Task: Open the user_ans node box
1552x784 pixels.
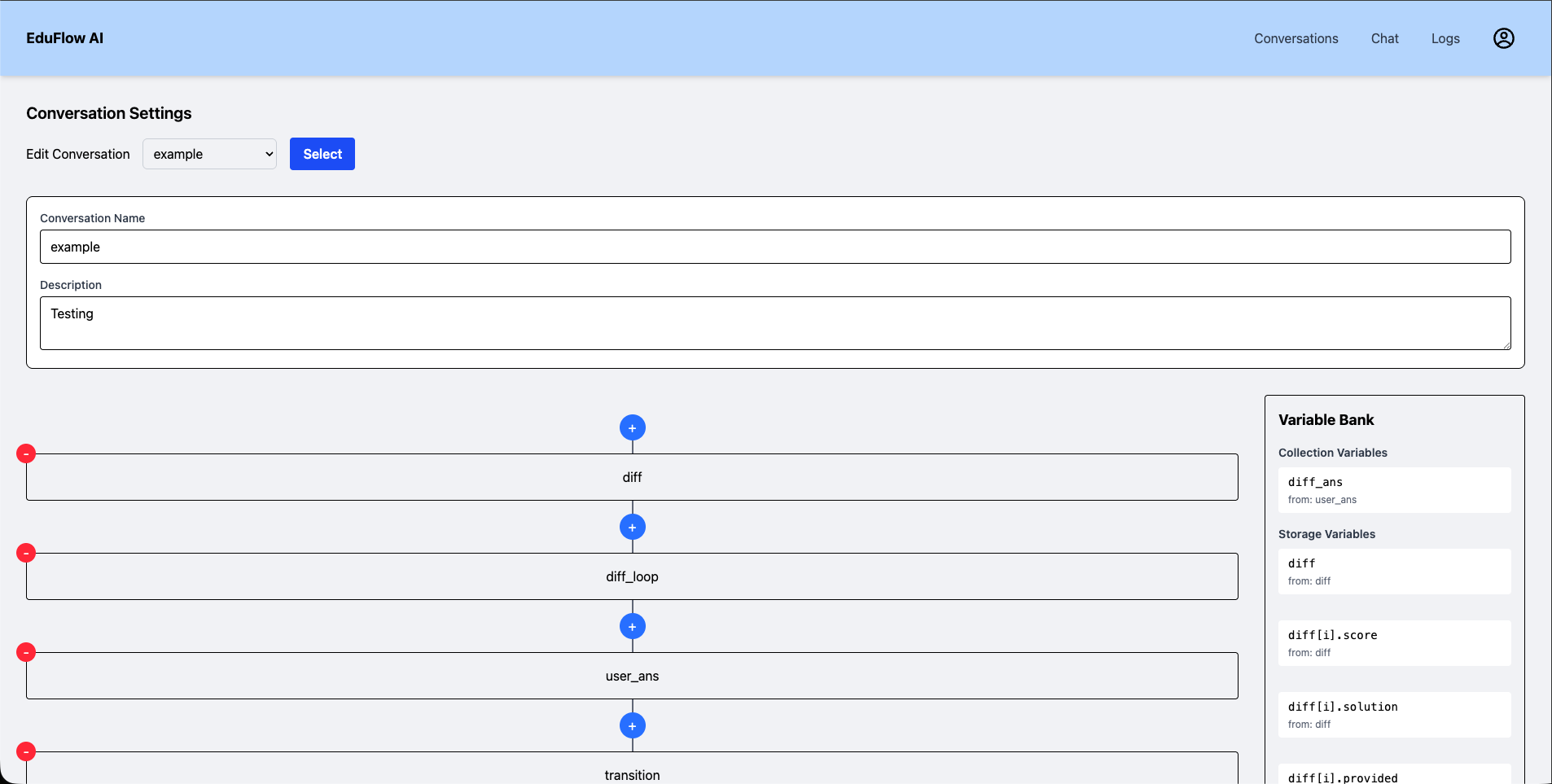Action: (x=632, y=676)
